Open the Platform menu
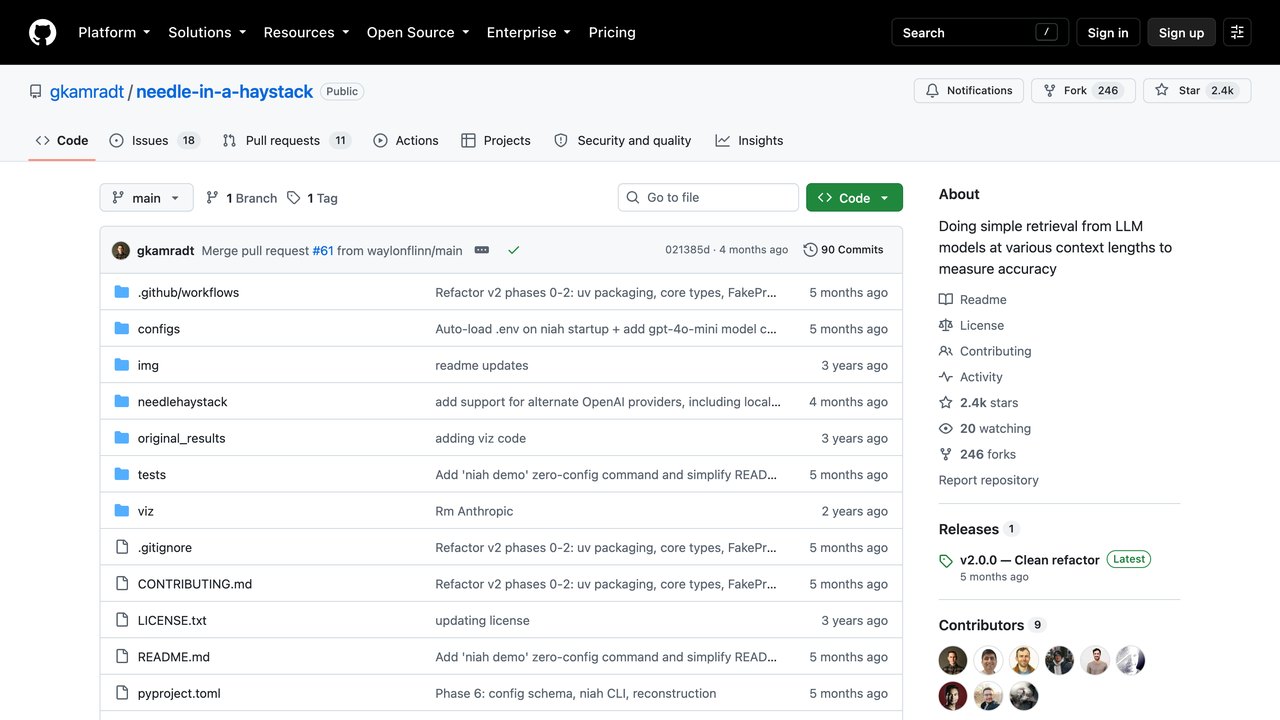This screenshot has height=720, width=1280. 114,32
